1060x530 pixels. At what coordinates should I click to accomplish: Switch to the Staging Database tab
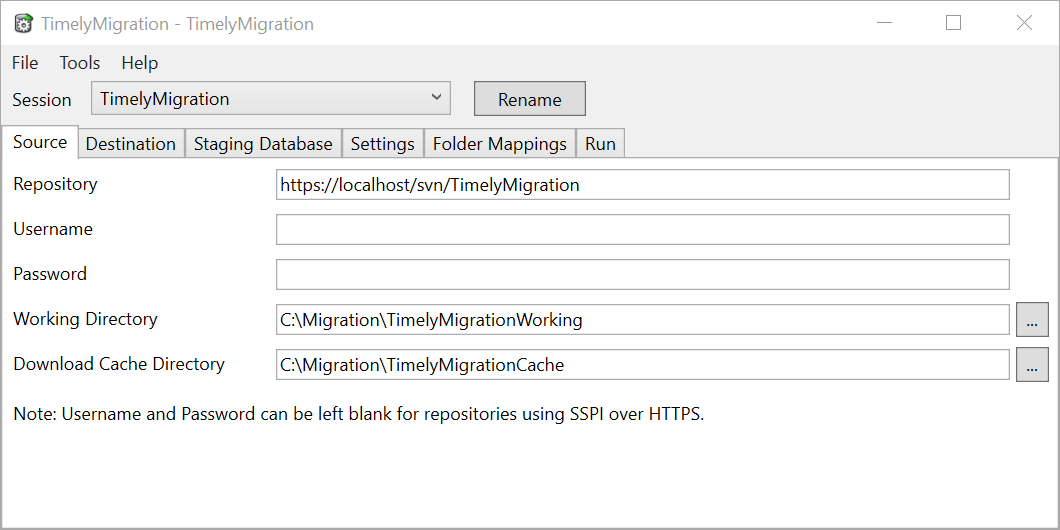pos(263,144)
